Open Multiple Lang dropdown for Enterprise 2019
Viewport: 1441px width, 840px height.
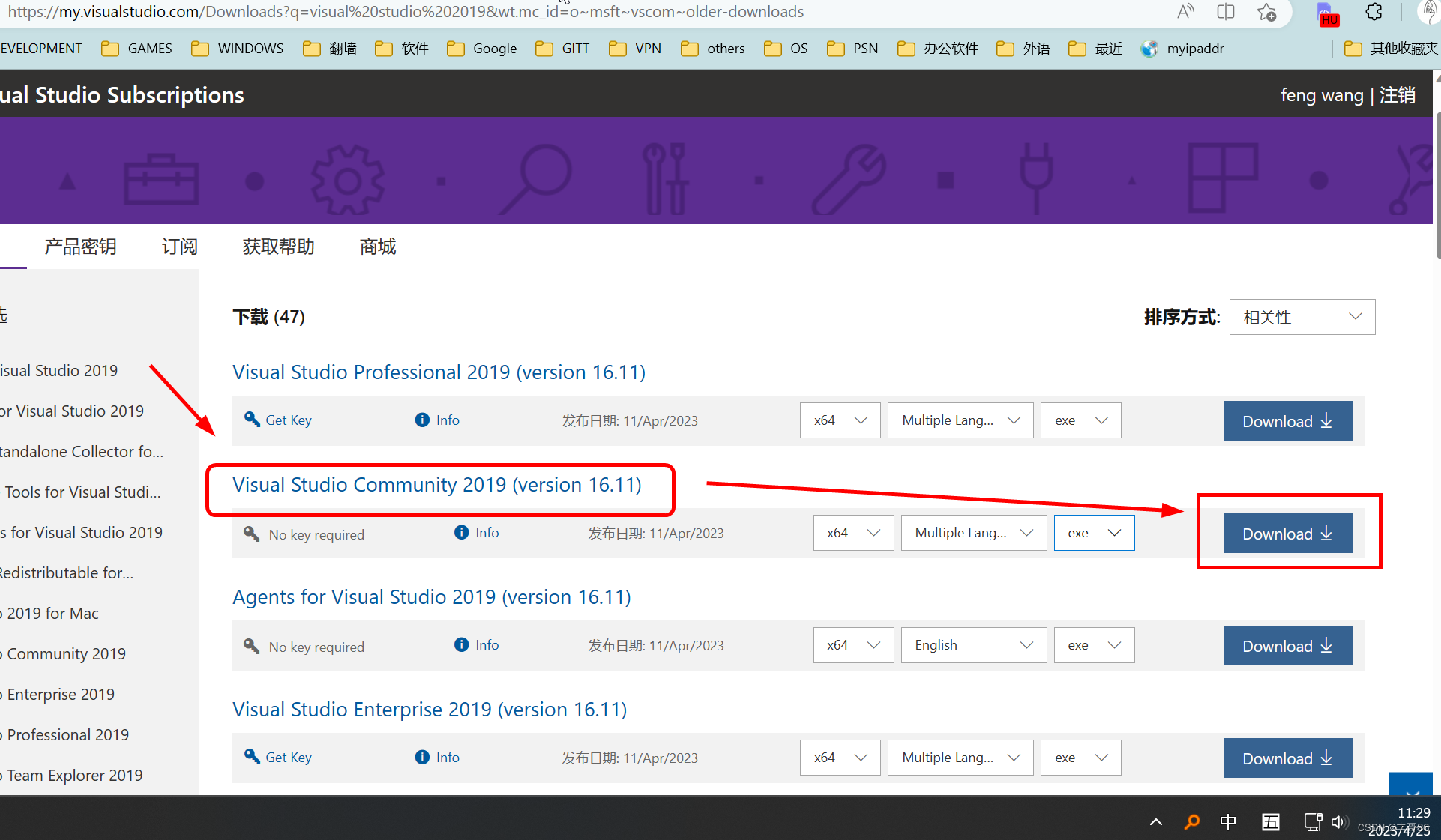(x=960, y=758)
